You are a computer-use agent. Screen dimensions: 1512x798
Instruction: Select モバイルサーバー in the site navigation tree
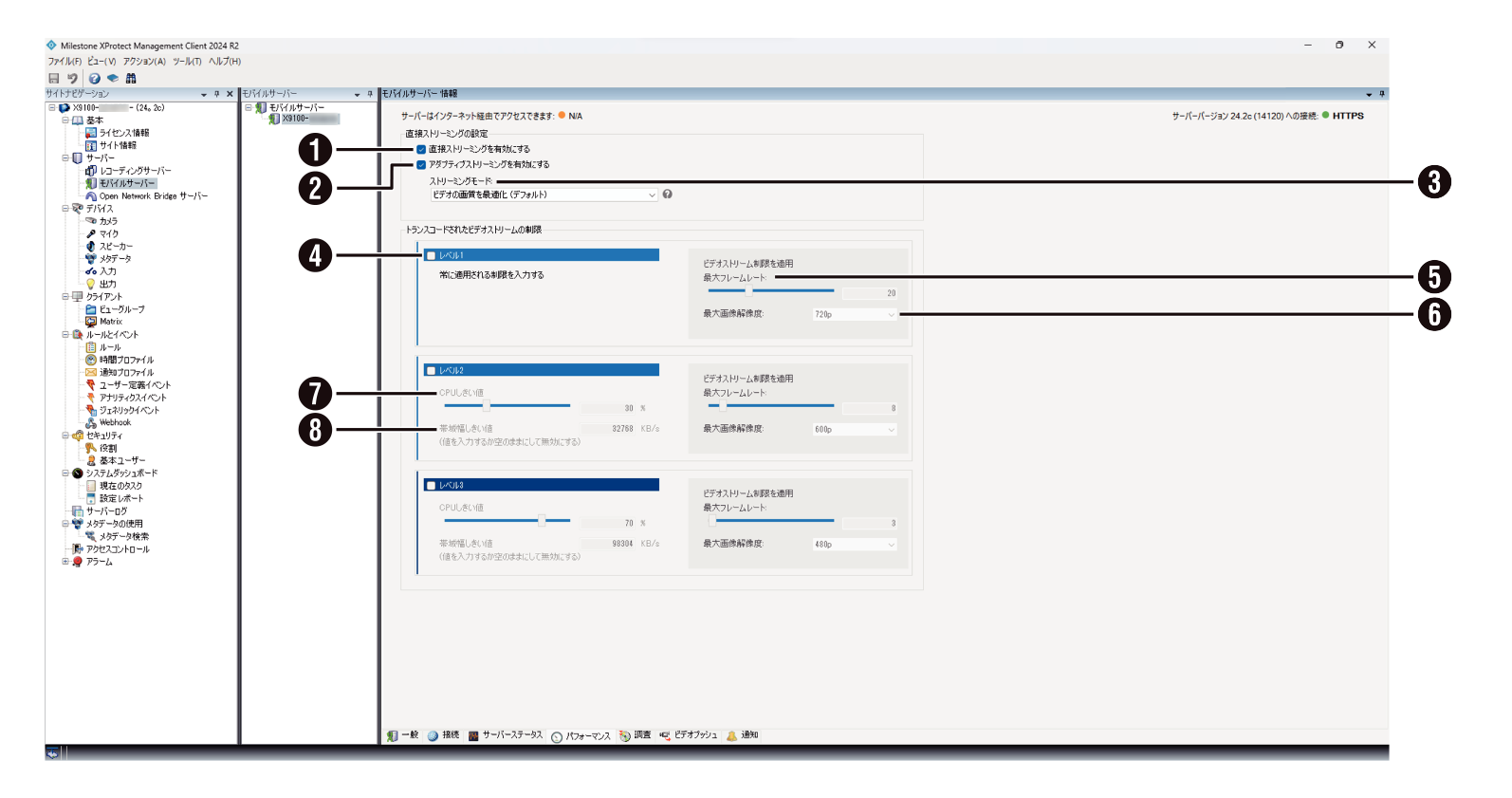[127, 183]
